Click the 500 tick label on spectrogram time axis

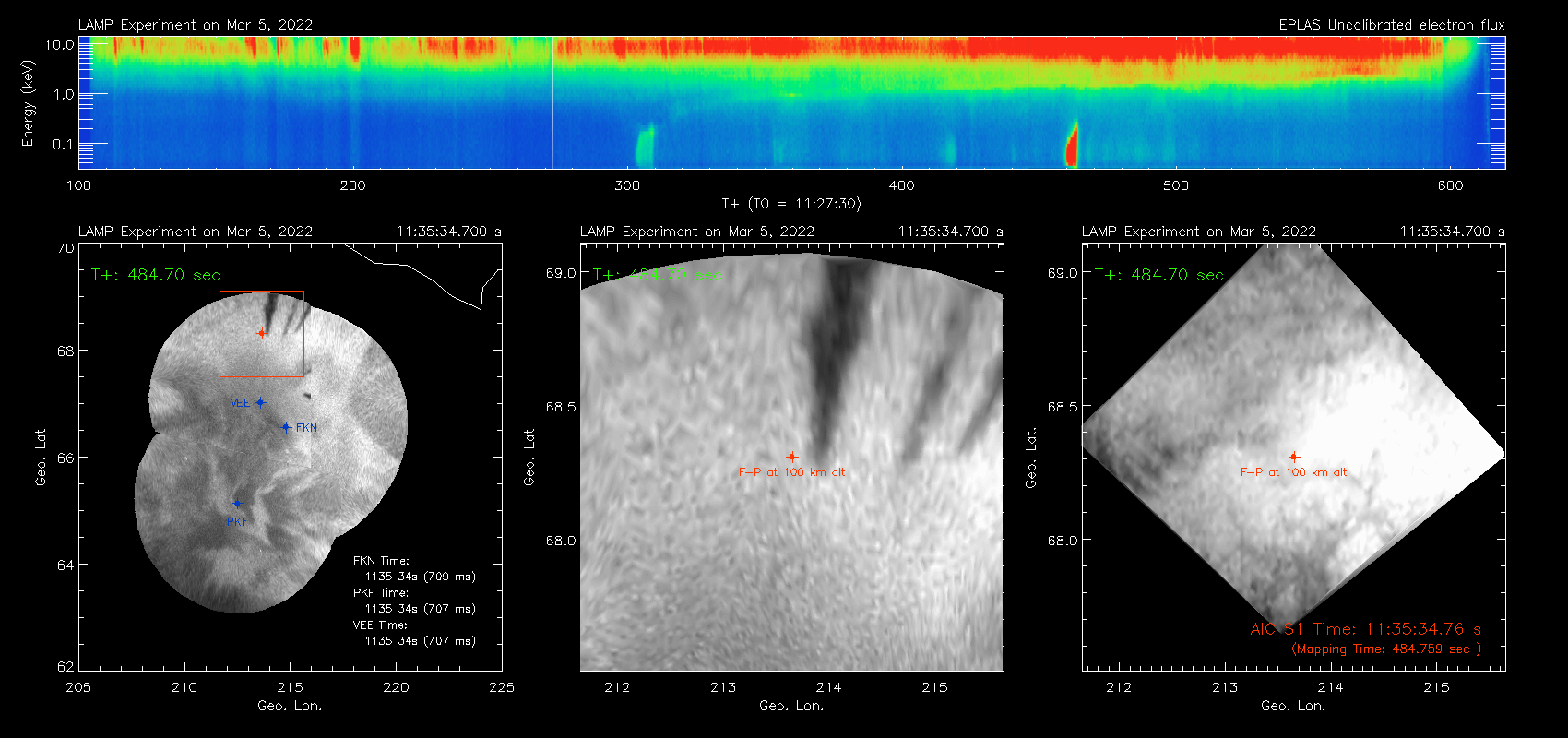pos(1176,185)
